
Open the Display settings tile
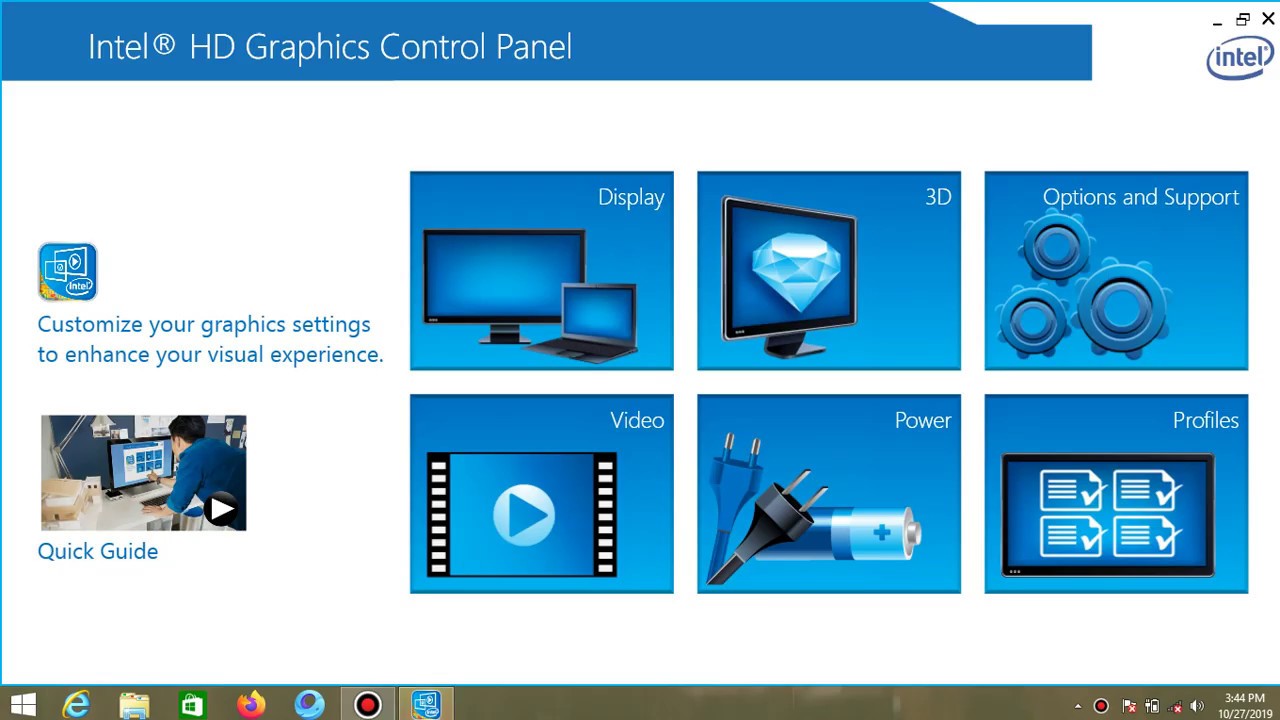541,270
